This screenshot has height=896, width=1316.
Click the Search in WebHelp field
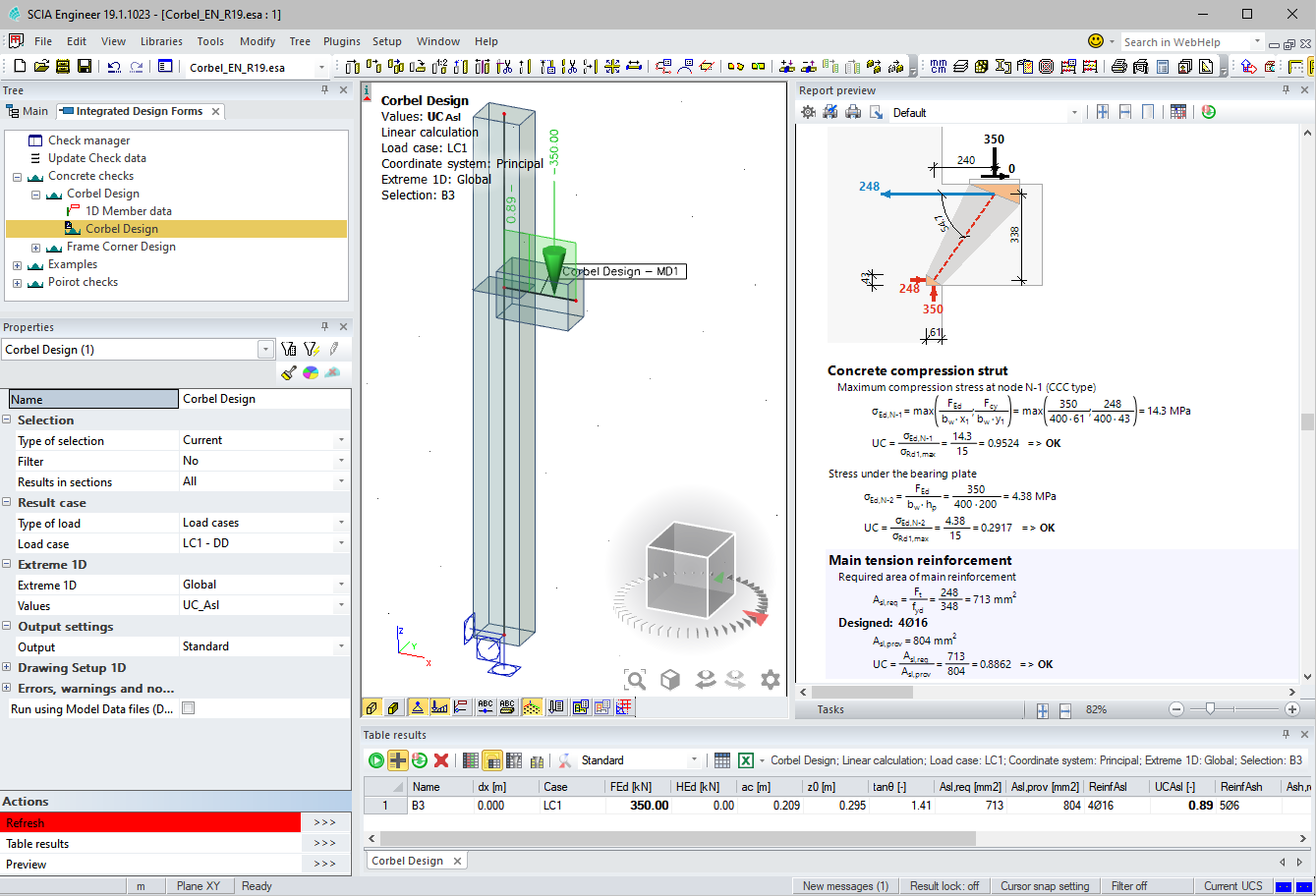click(1185, 42)
